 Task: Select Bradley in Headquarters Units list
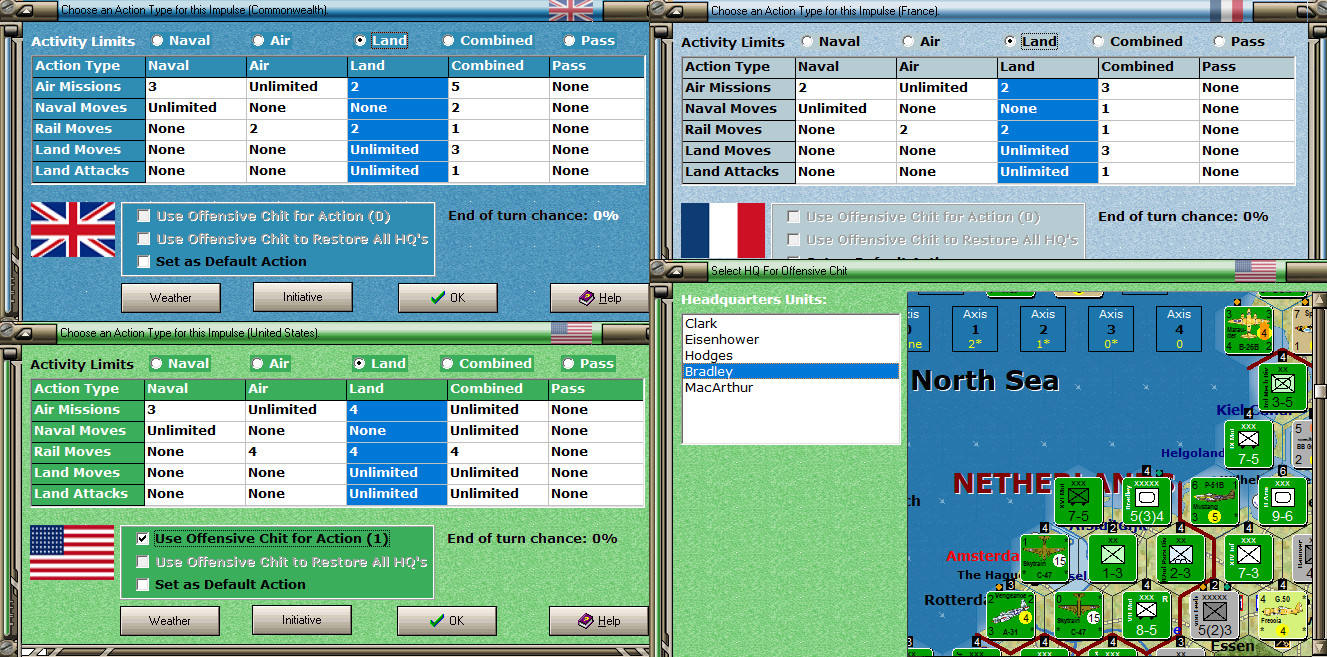(790, 372)
